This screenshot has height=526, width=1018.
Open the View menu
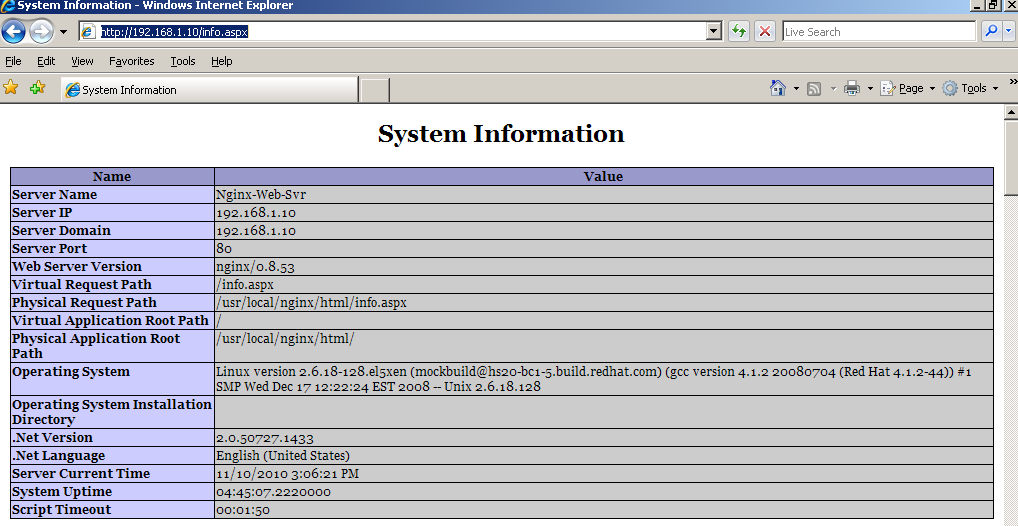pyautogui.click(x=82, y=61)
